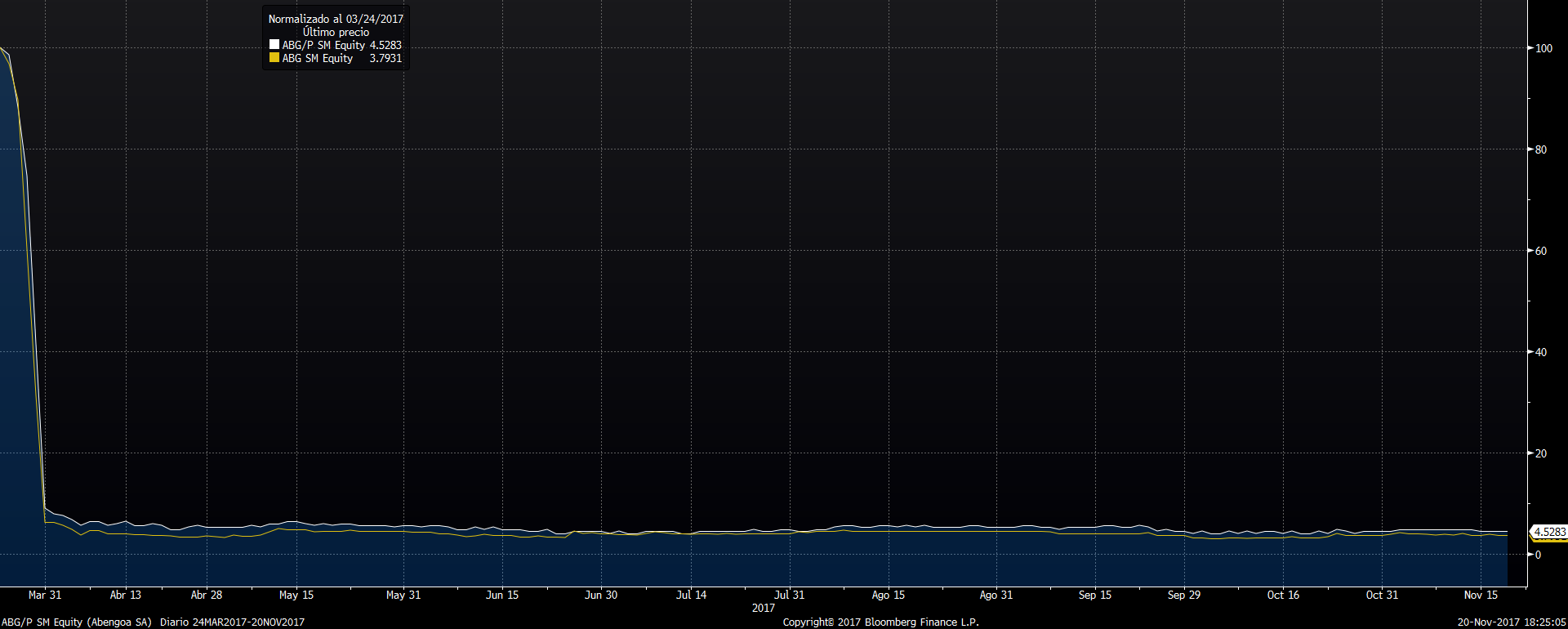Click the 'Último precio' legend subtitle
1568x629 pixels.
pyautogui.click(x=336, y=32)
